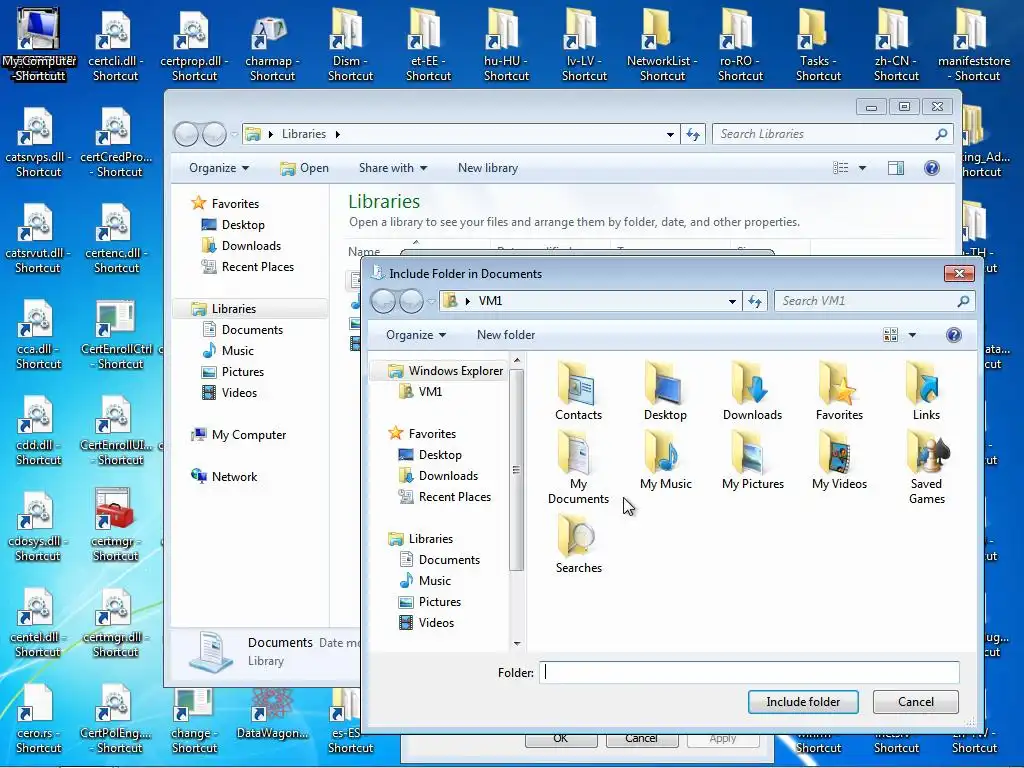Select the My Videos folder icon
Screen dimensions: 1024x768
839,460
